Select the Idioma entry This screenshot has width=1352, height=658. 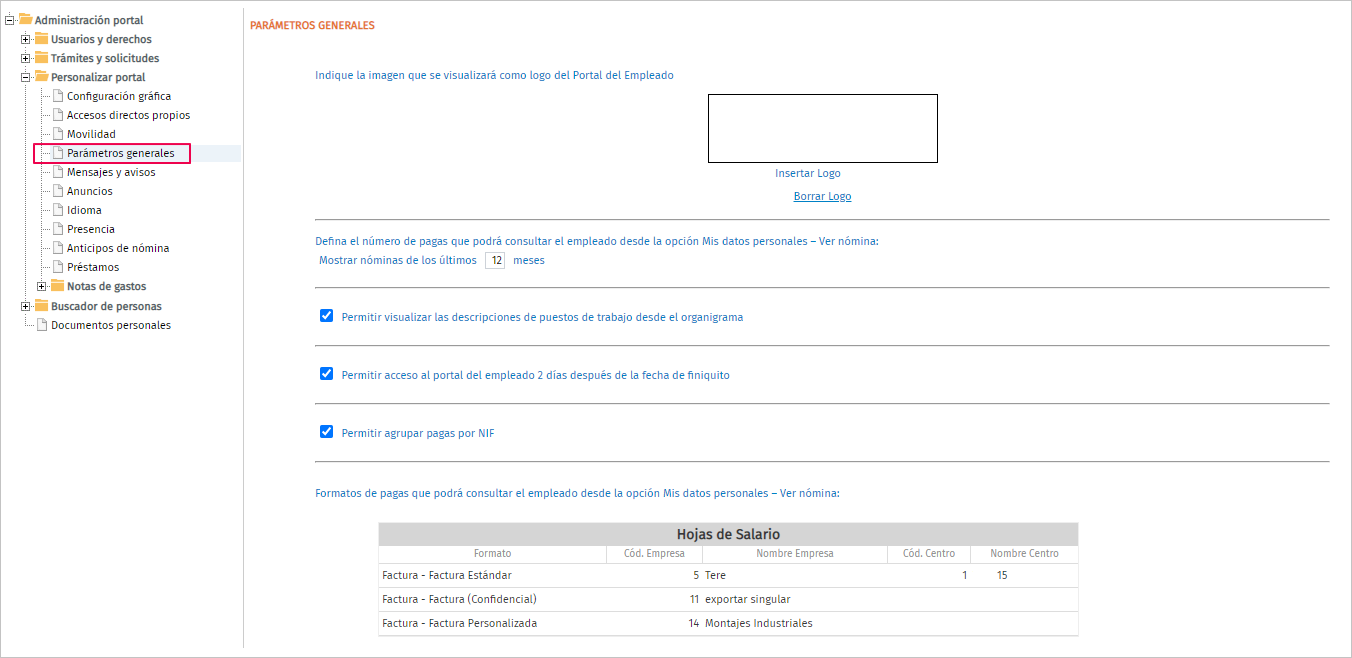[x=84, y=210]
